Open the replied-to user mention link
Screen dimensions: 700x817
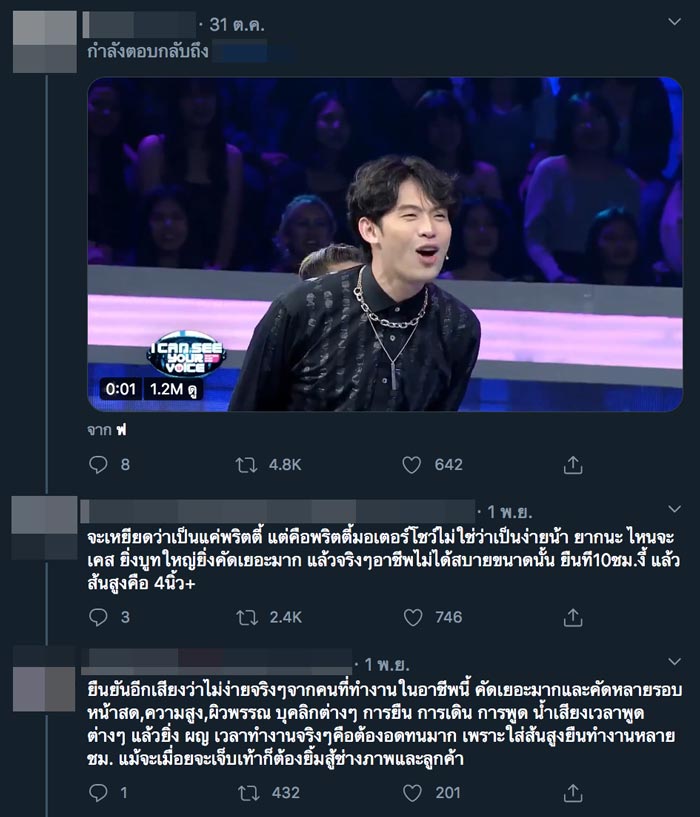[253, 52]
